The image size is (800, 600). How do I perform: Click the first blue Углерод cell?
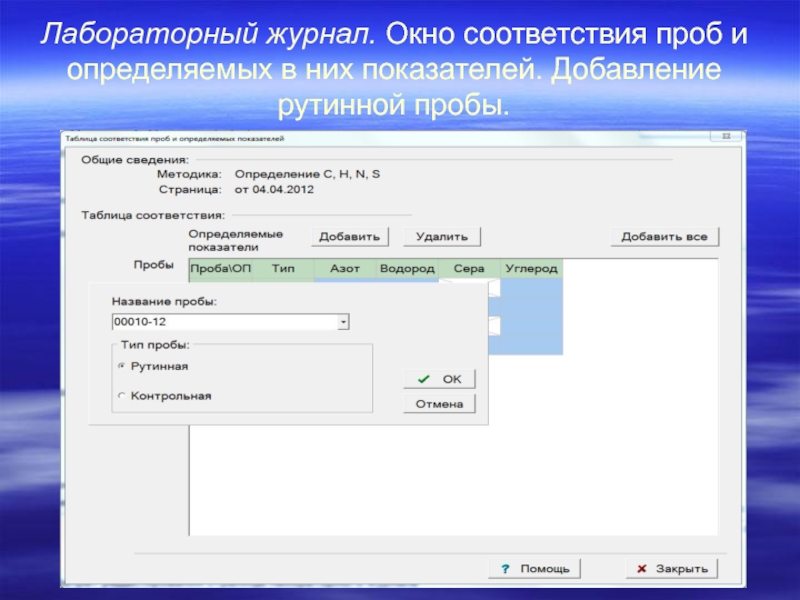pos(531,288)
